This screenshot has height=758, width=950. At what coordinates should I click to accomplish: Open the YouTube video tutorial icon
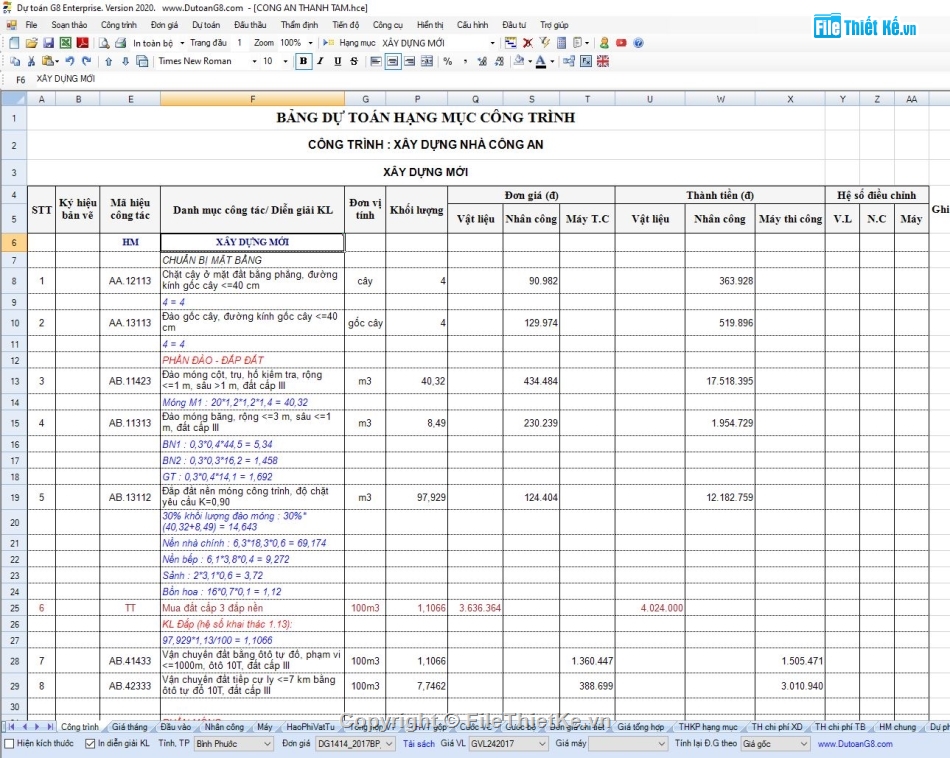click(621, 43)
